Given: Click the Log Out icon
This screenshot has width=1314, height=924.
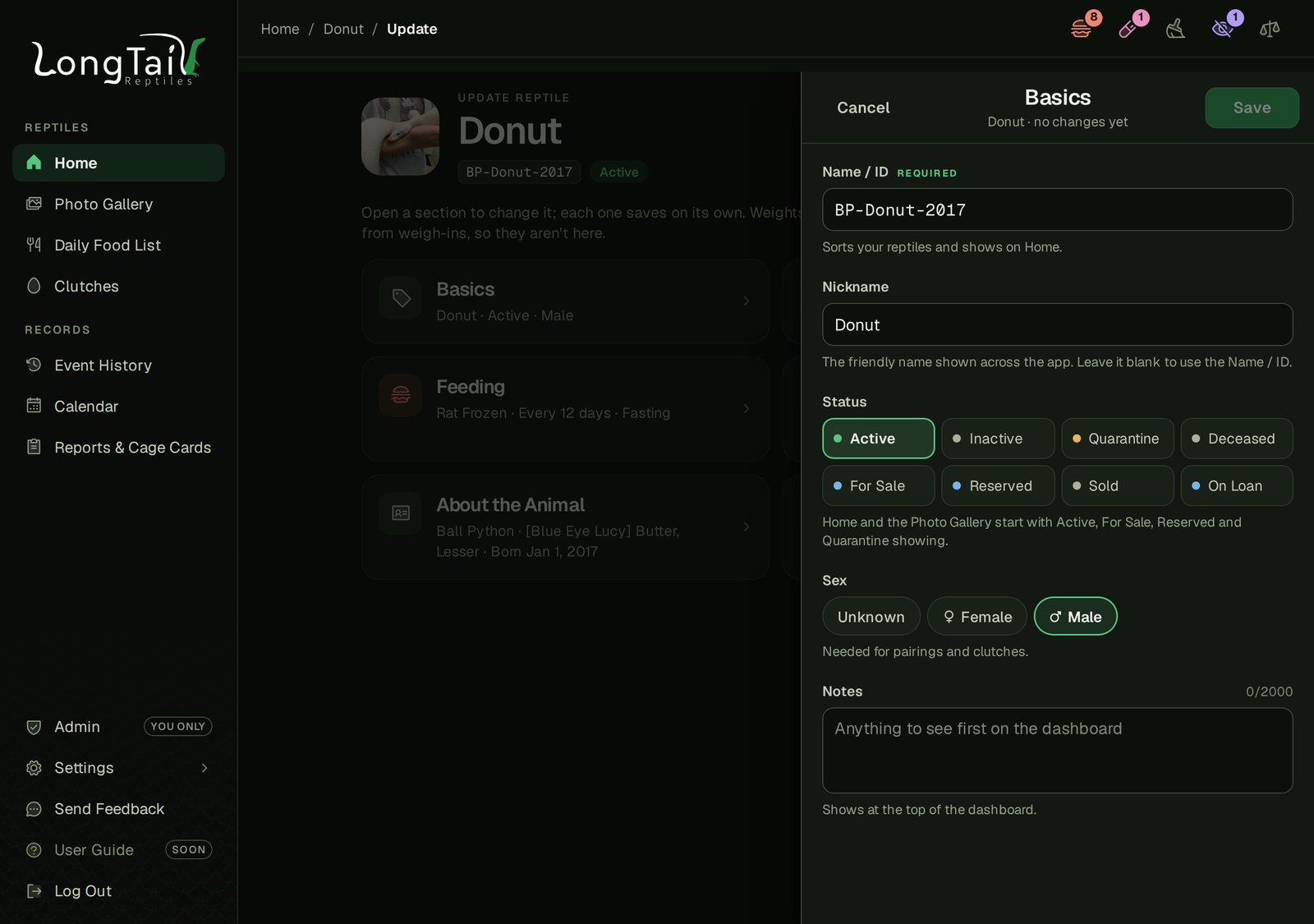Looking at the screenshot, I should tap(34, 891).
